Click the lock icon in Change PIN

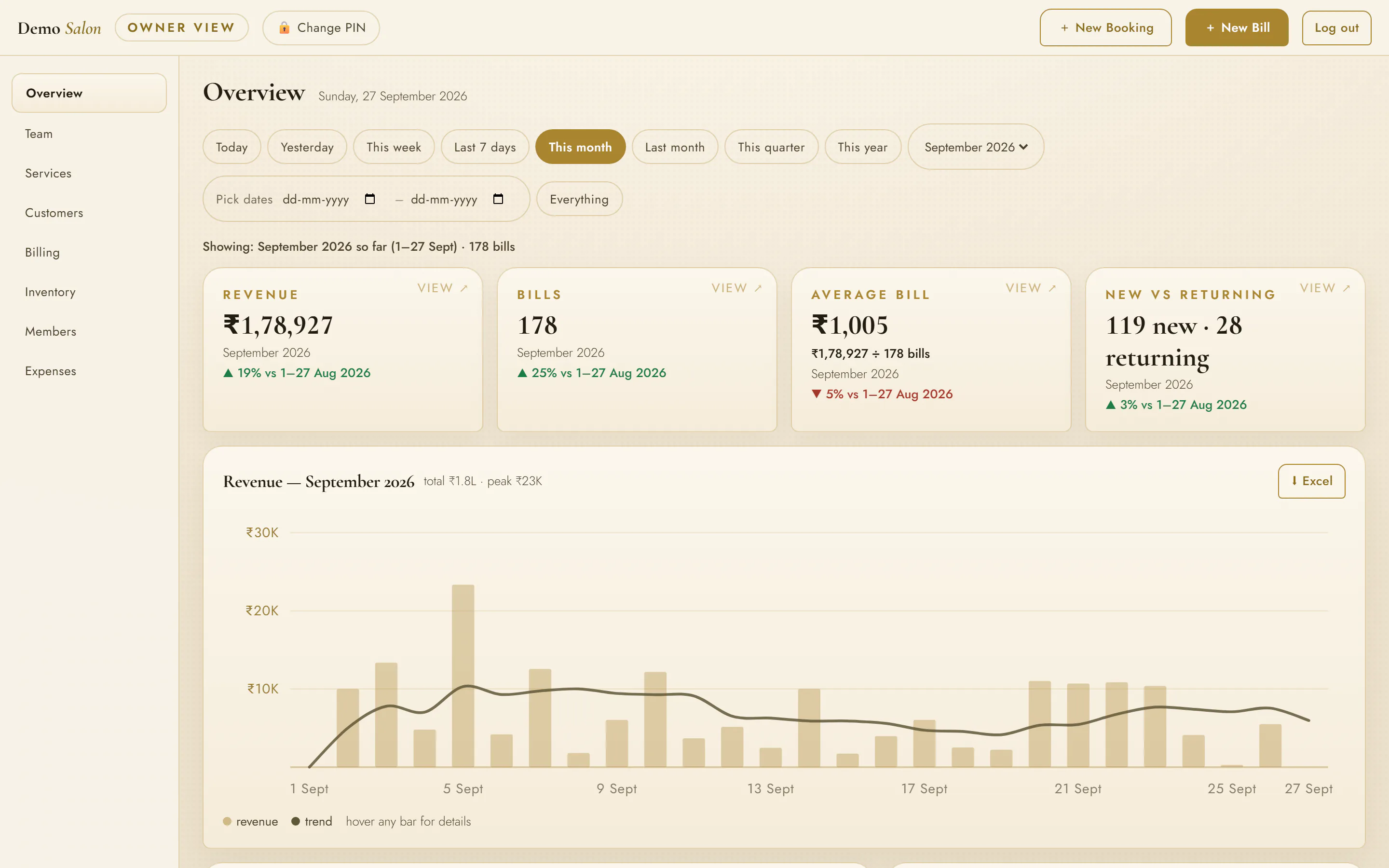click(284, 27)
